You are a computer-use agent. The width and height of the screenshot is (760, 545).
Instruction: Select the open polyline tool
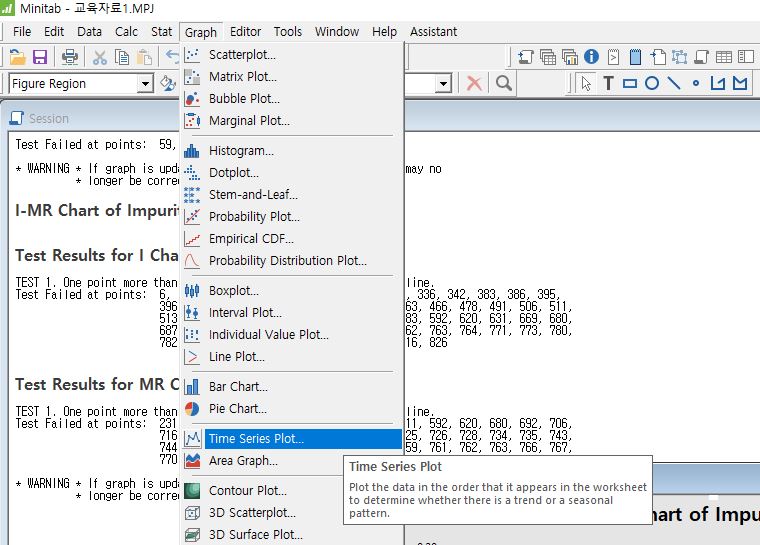(x=718, y=83)
